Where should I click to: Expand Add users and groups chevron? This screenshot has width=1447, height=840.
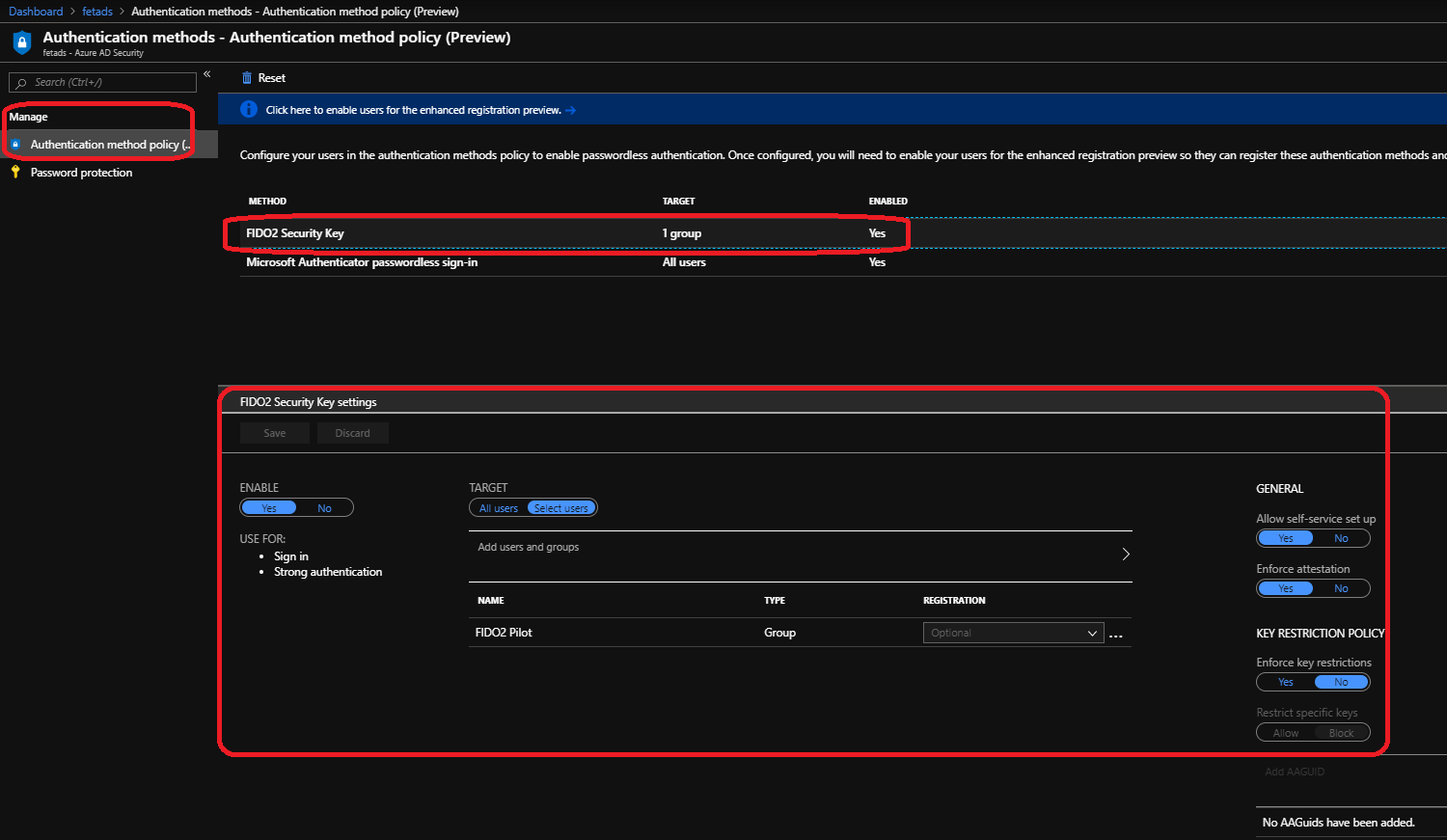tap(1125, 555)
